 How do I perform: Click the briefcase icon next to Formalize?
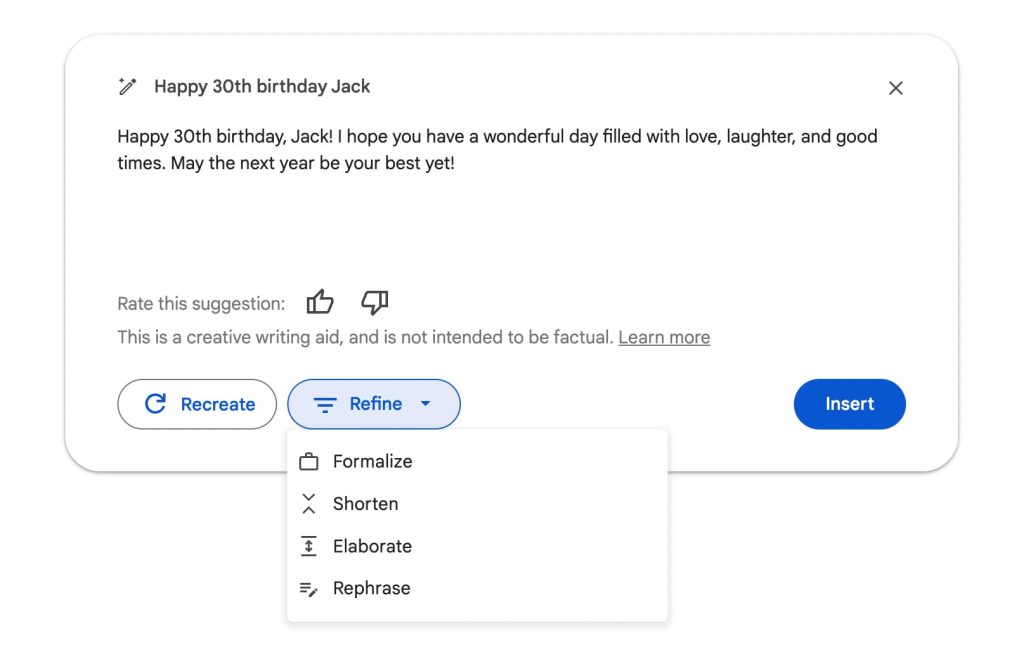309,462
